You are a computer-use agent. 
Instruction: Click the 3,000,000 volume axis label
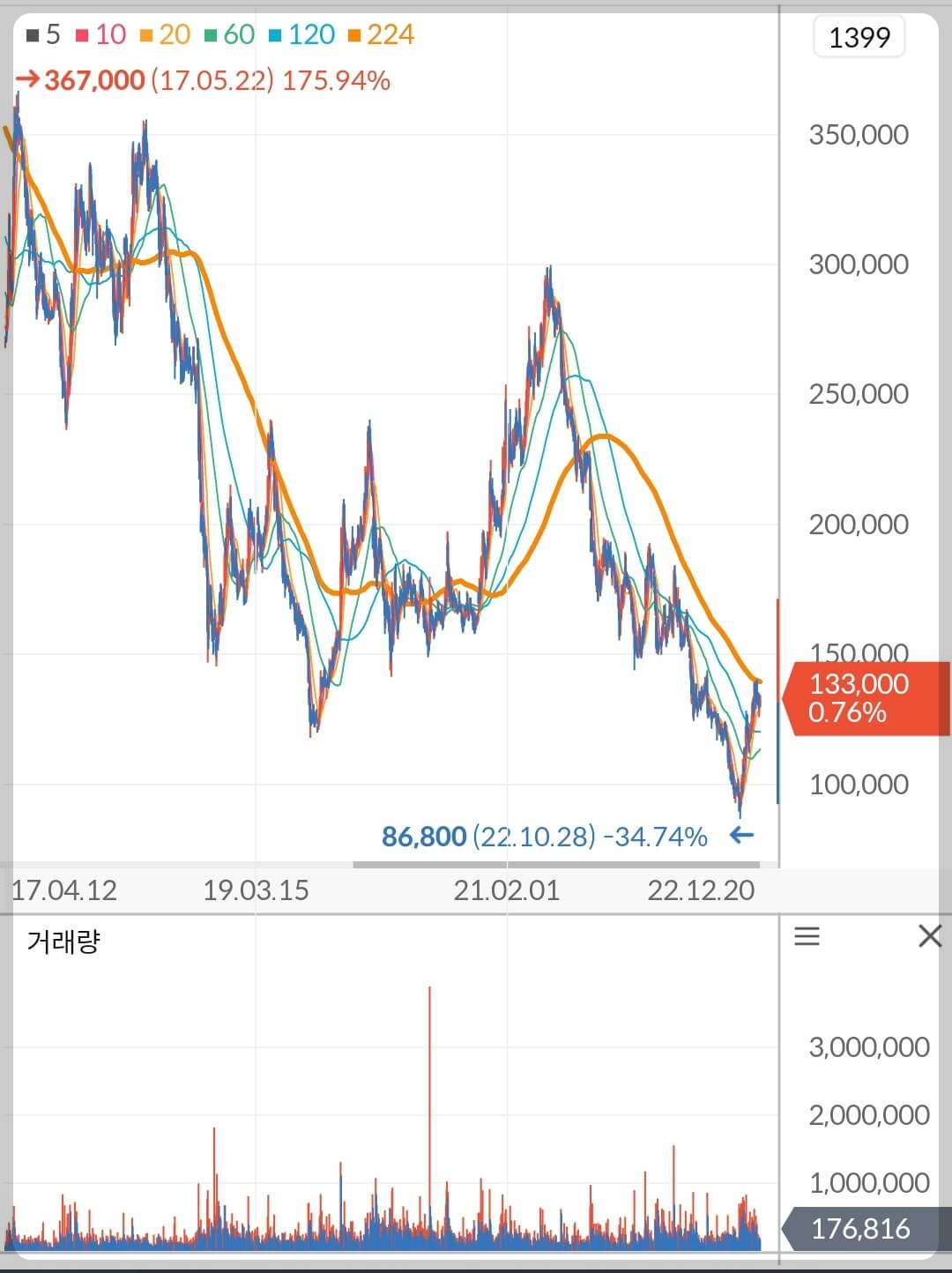[x=869, y=1047]
